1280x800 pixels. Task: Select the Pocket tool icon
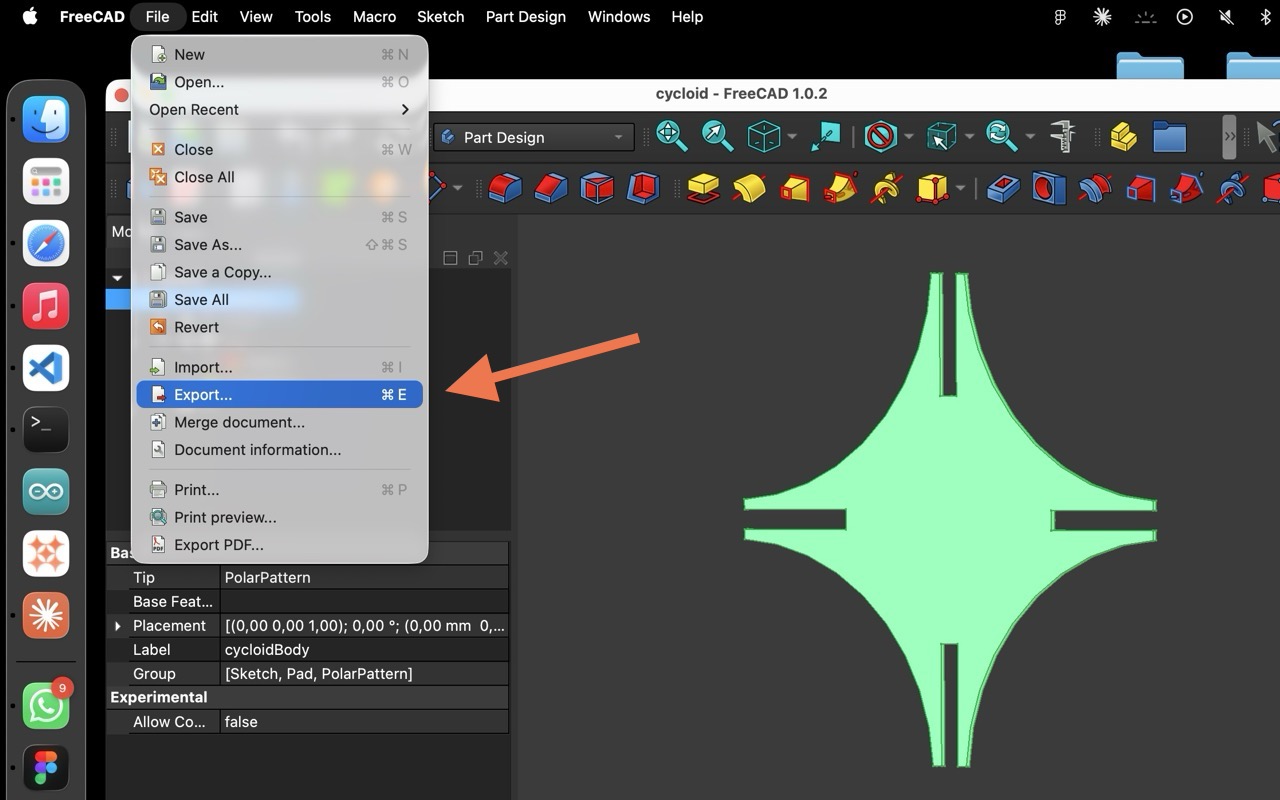click(1002, 187)
